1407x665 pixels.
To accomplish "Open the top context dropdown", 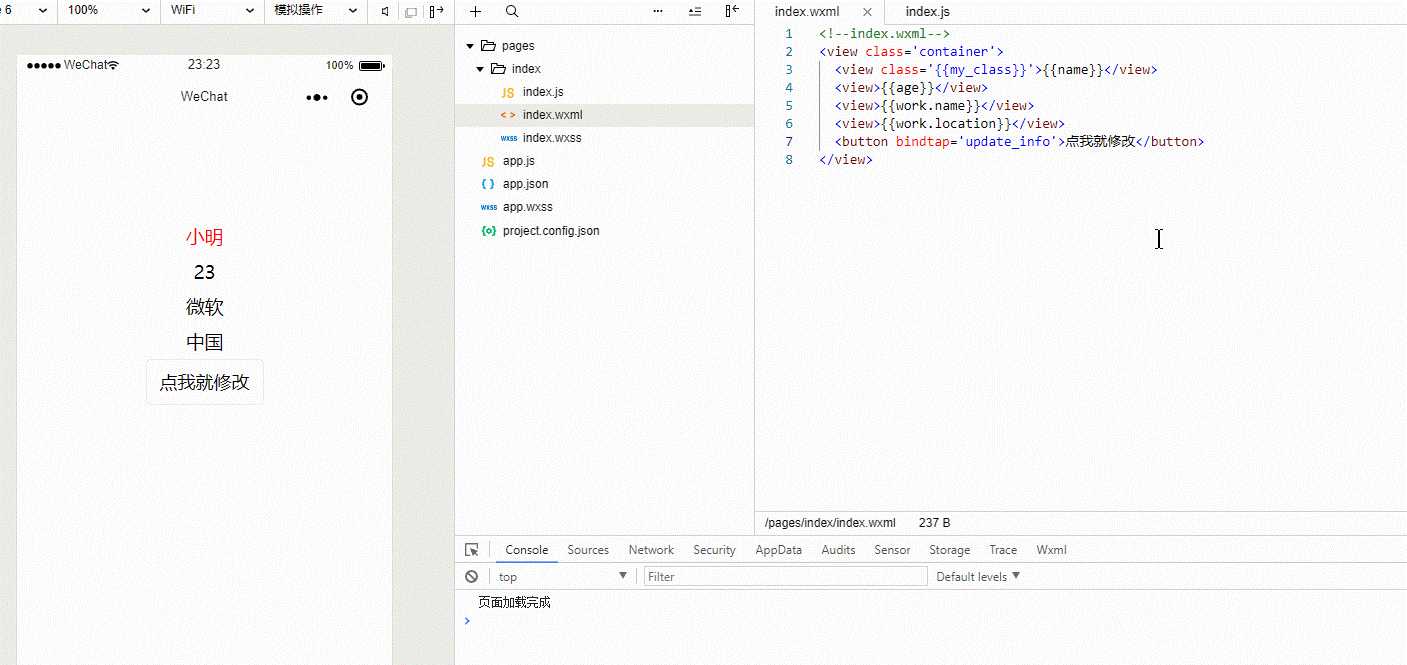I will [x=562, y=577].
